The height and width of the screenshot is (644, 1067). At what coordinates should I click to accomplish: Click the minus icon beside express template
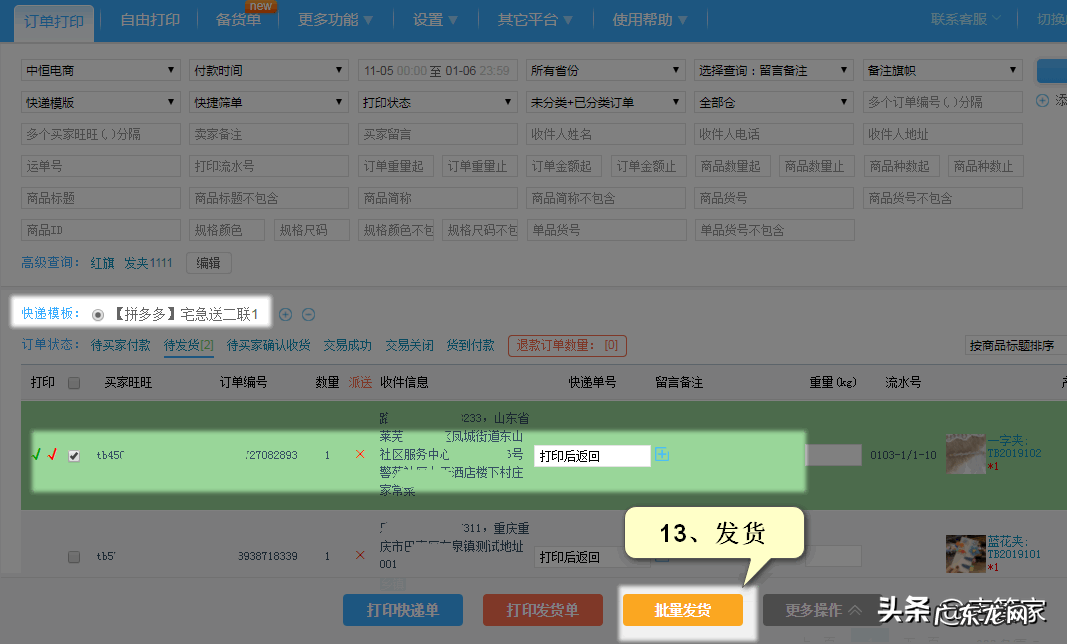pyautogui.click(x=309, y=314)
